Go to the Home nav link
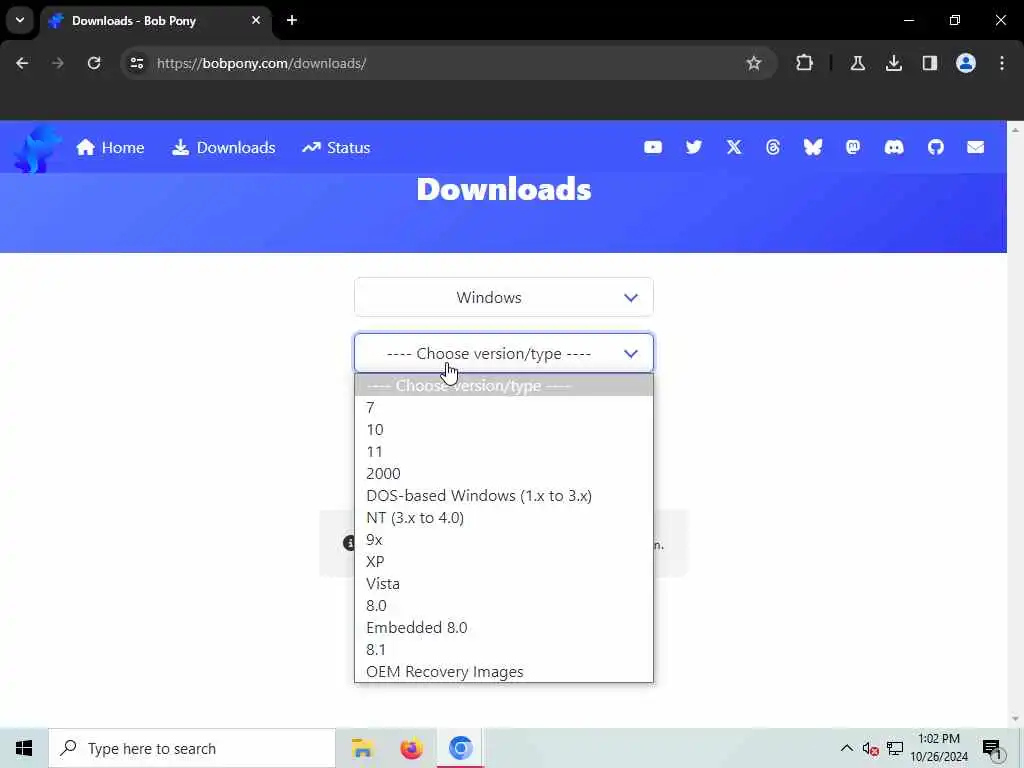 (110, 148)
